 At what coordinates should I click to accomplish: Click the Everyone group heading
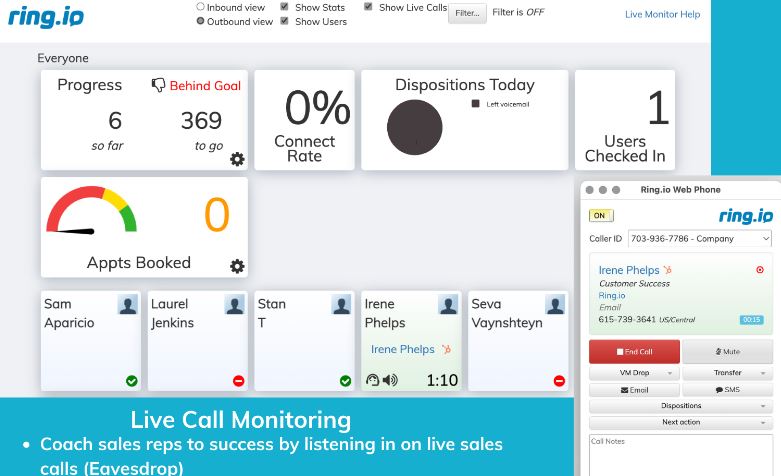(x=63, y=58)
